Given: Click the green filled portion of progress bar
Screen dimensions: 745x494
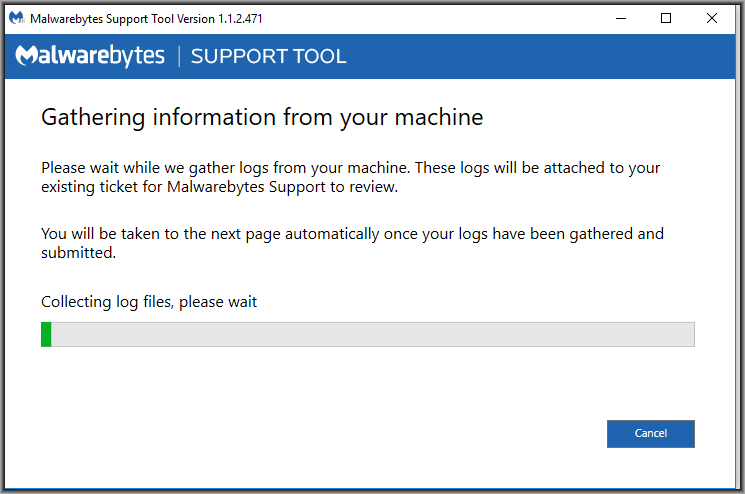Looking at the screenshot, I should [46, 334].
